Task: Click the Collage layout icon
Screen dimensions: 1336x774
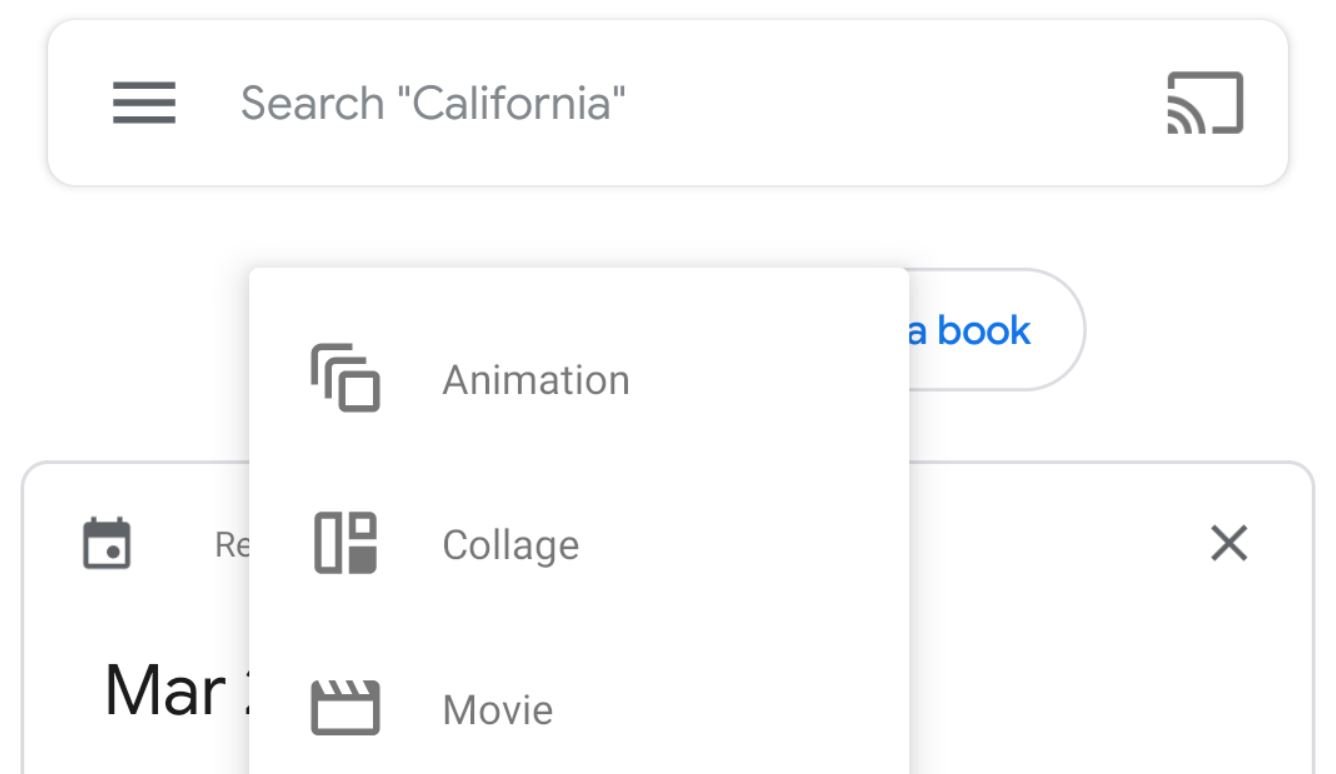Action: 345,544
